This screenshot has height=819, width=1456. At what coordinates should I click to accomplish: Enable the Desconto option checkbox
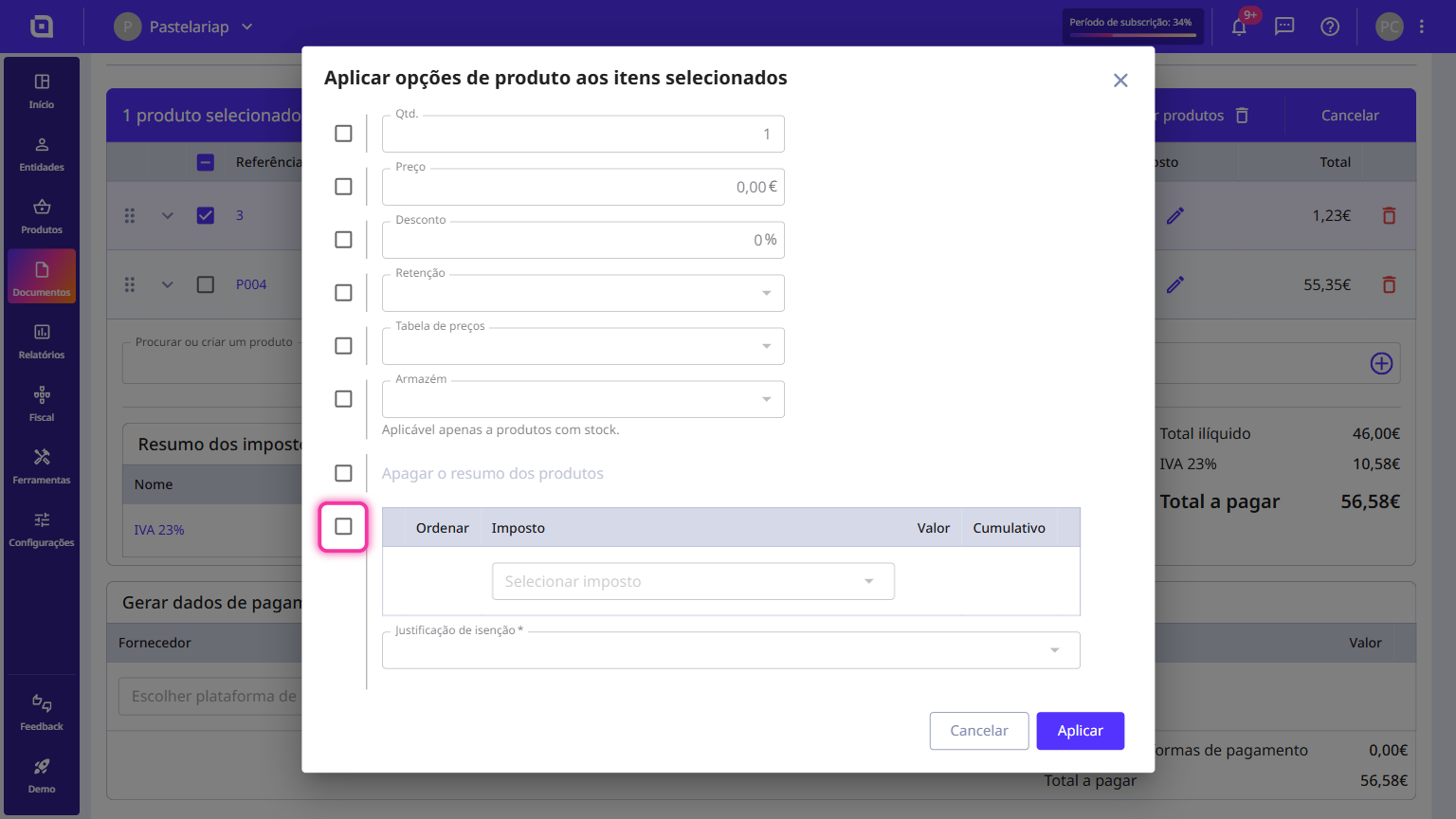coord(343,240)
